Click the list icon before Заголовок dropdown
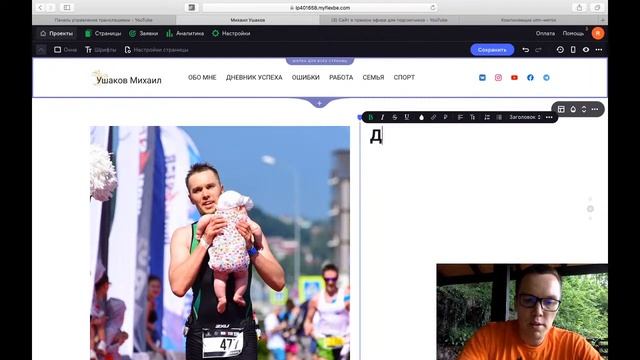 point(499,117)
